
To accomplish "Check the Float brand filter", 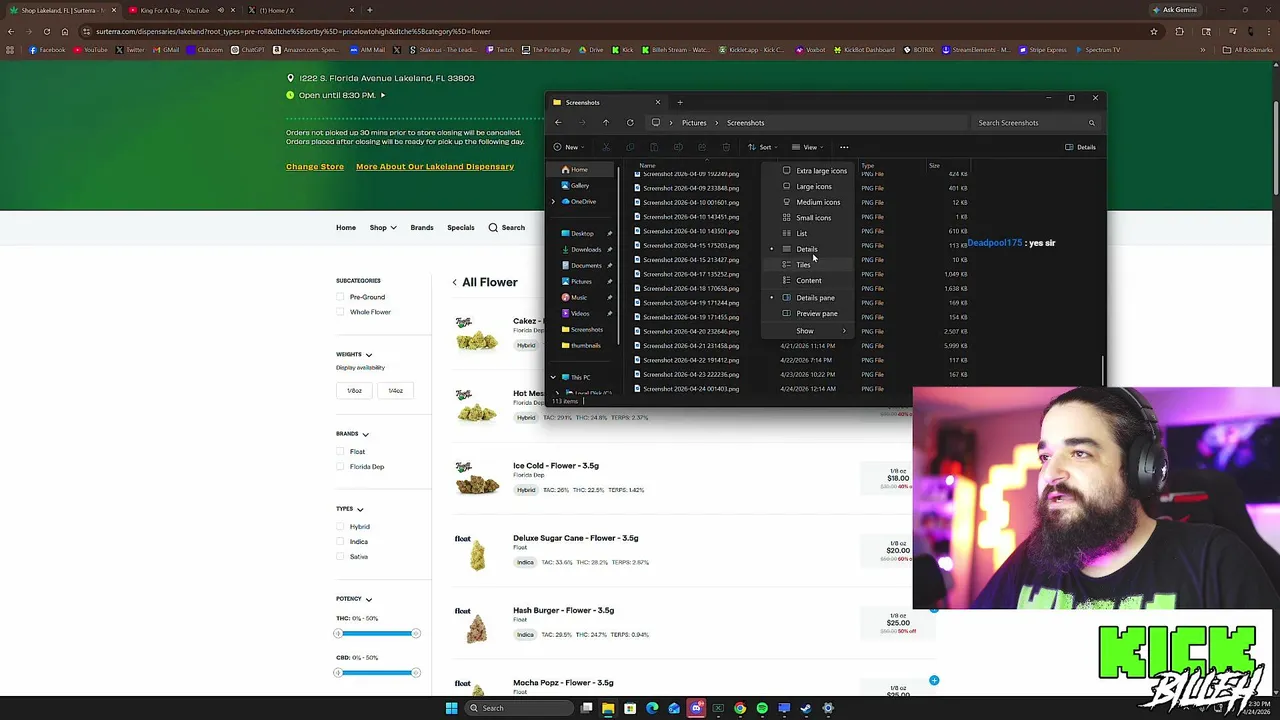I will [340, 452].
